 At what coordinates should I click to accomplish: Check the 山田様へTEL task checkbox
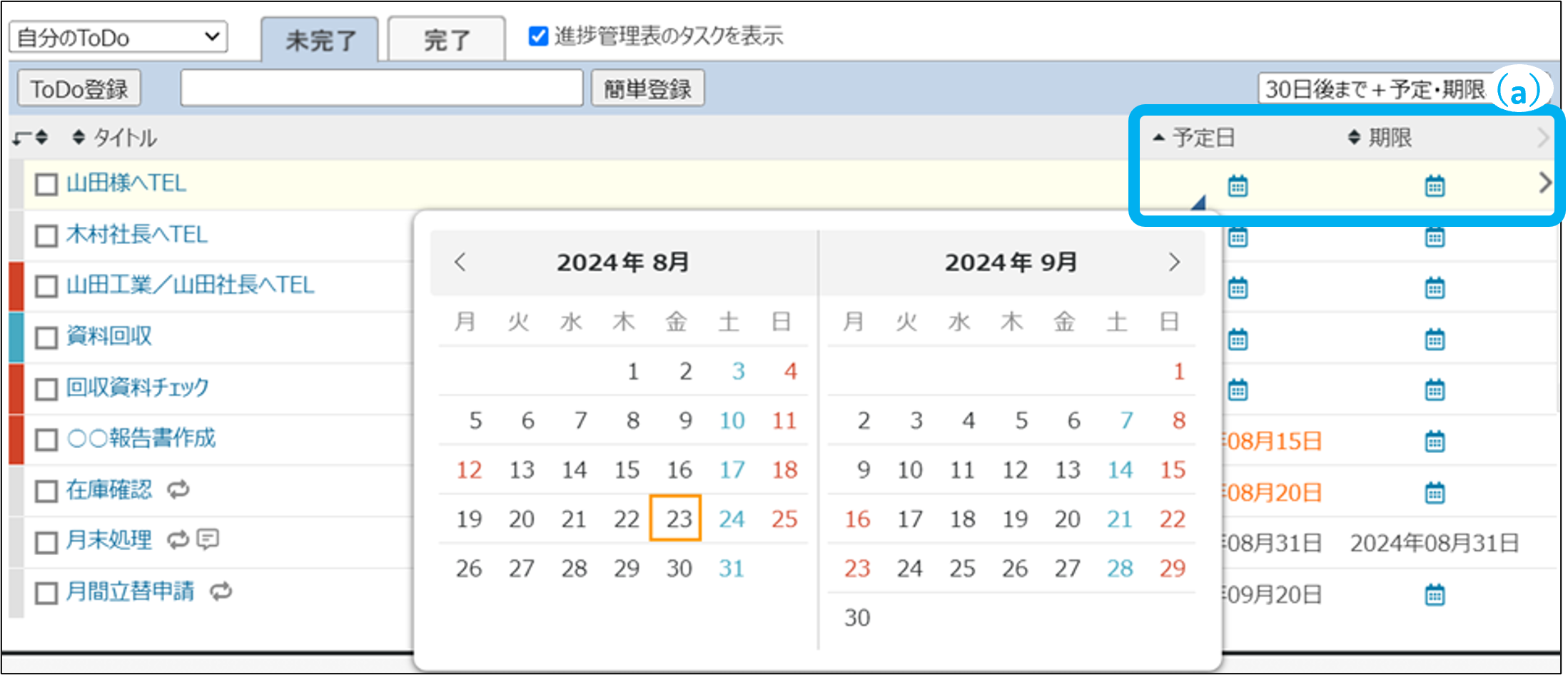click(46, 185)
